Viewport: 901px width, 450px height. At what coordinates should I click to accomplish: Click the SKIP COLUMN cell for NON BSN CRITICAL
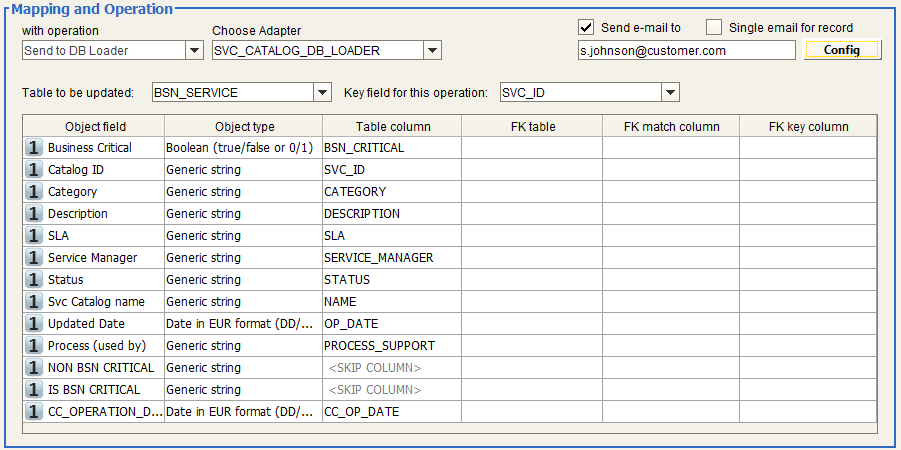tap(390, 368)
